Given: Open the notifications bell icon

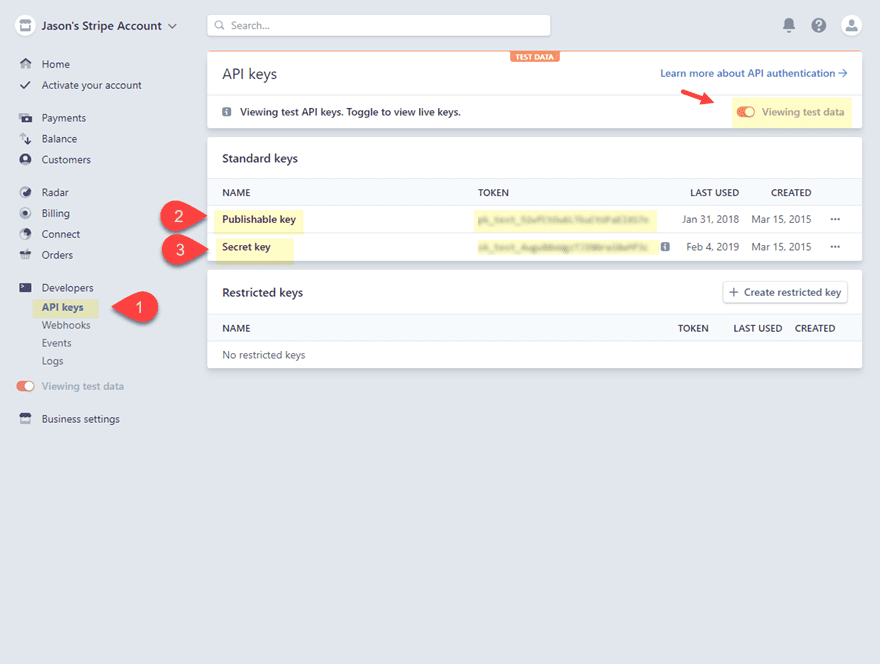Looking at the screenshot, I should pyautogui.click(x=789, y=24).
